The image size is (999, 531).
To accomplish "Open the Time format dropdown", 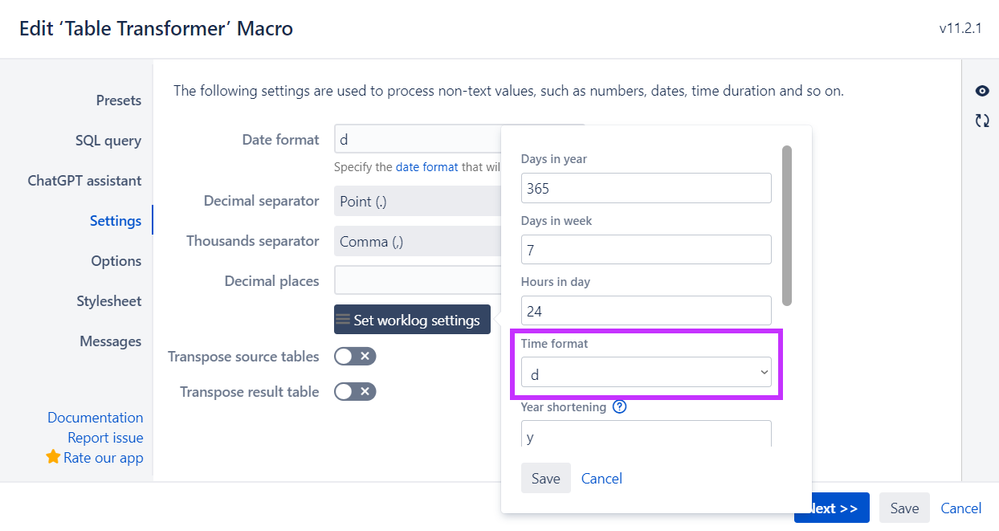I will (646, 374).
